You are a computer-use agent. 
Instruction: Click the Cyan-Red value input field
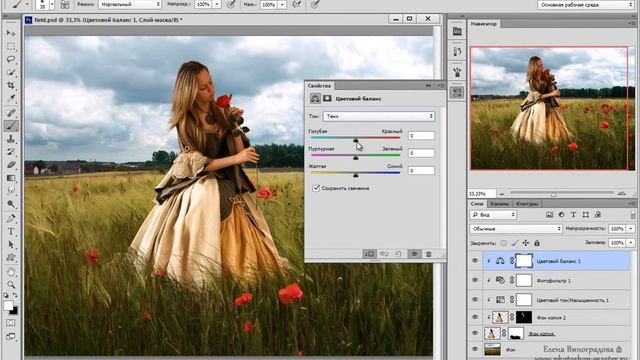point(421,136)
